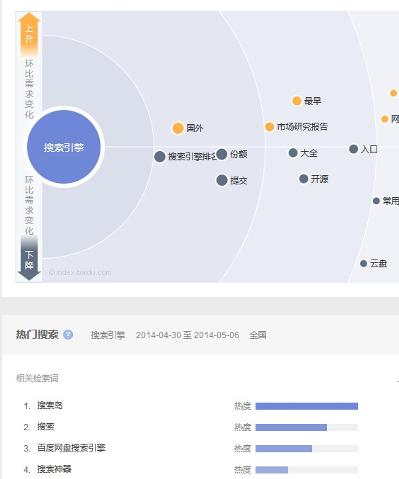Open the rank 3 term 百度网盘搜索引擎
The image size is (399, 479).
pyautogui.click(x=71, y=448)
